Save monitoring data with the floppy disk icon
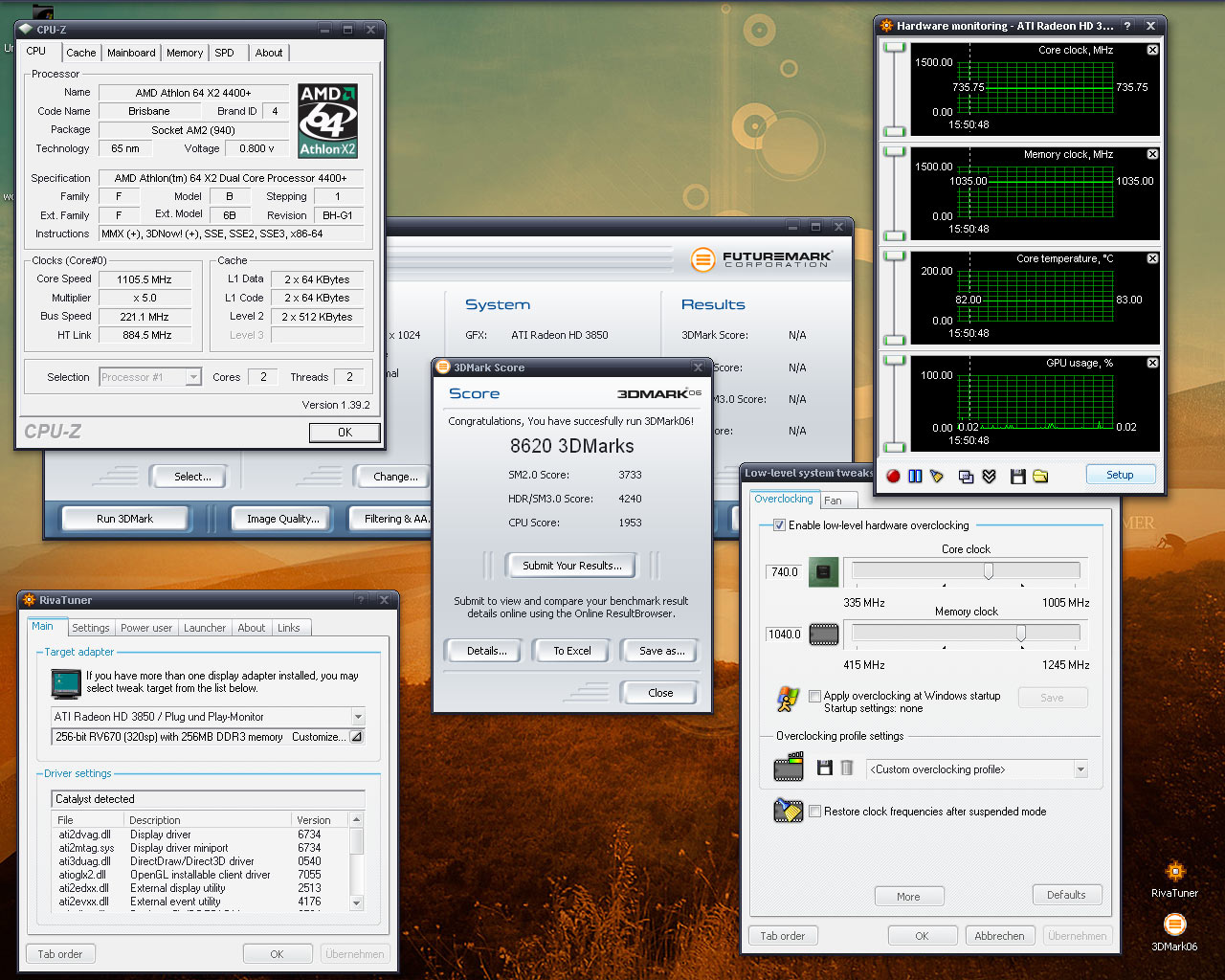This screenshot has width=1225, height=980. pyautogui.click(x=1017, y=476)
